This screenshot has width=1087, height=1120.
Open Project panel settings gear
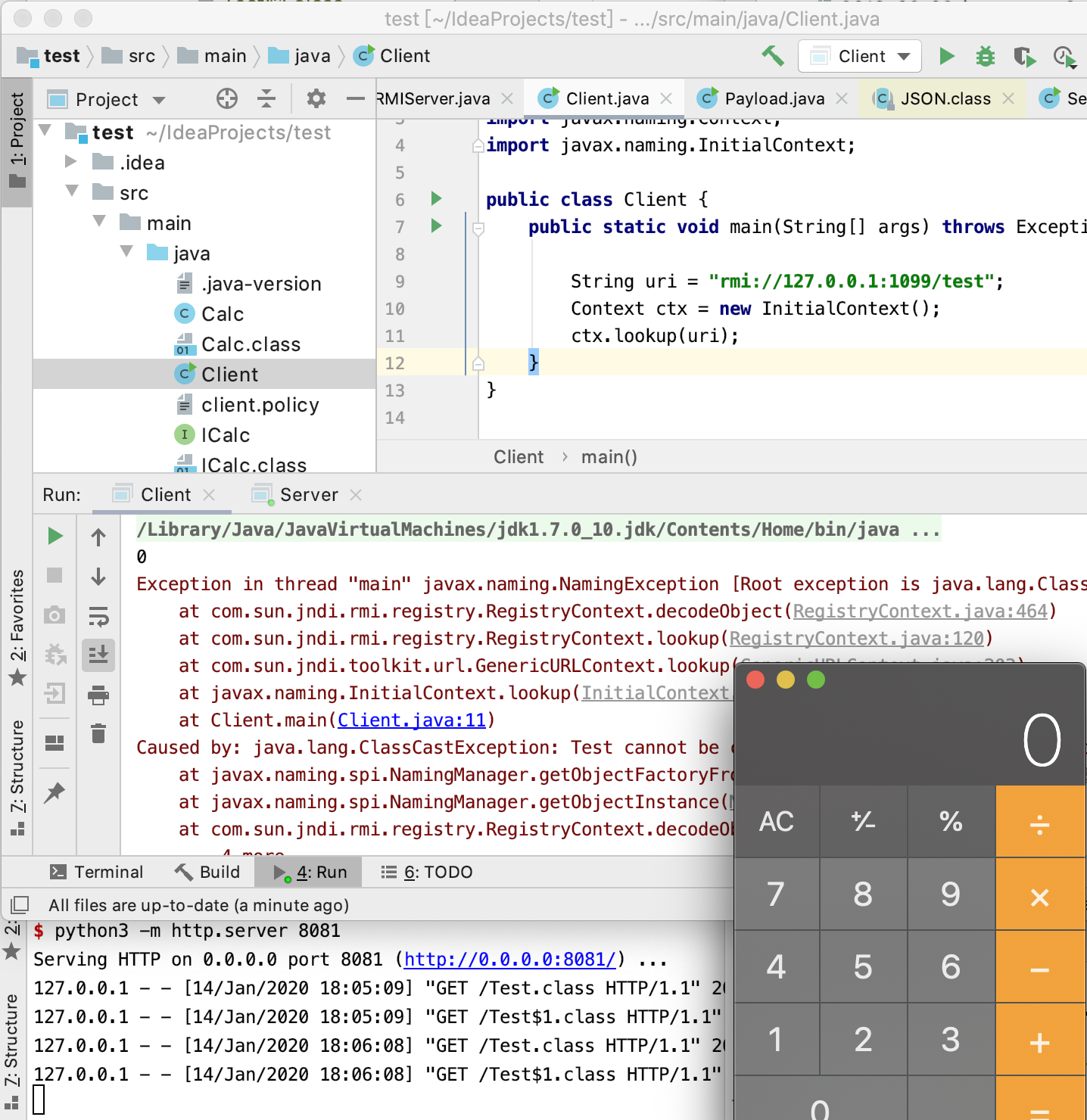tap(316, 98)
